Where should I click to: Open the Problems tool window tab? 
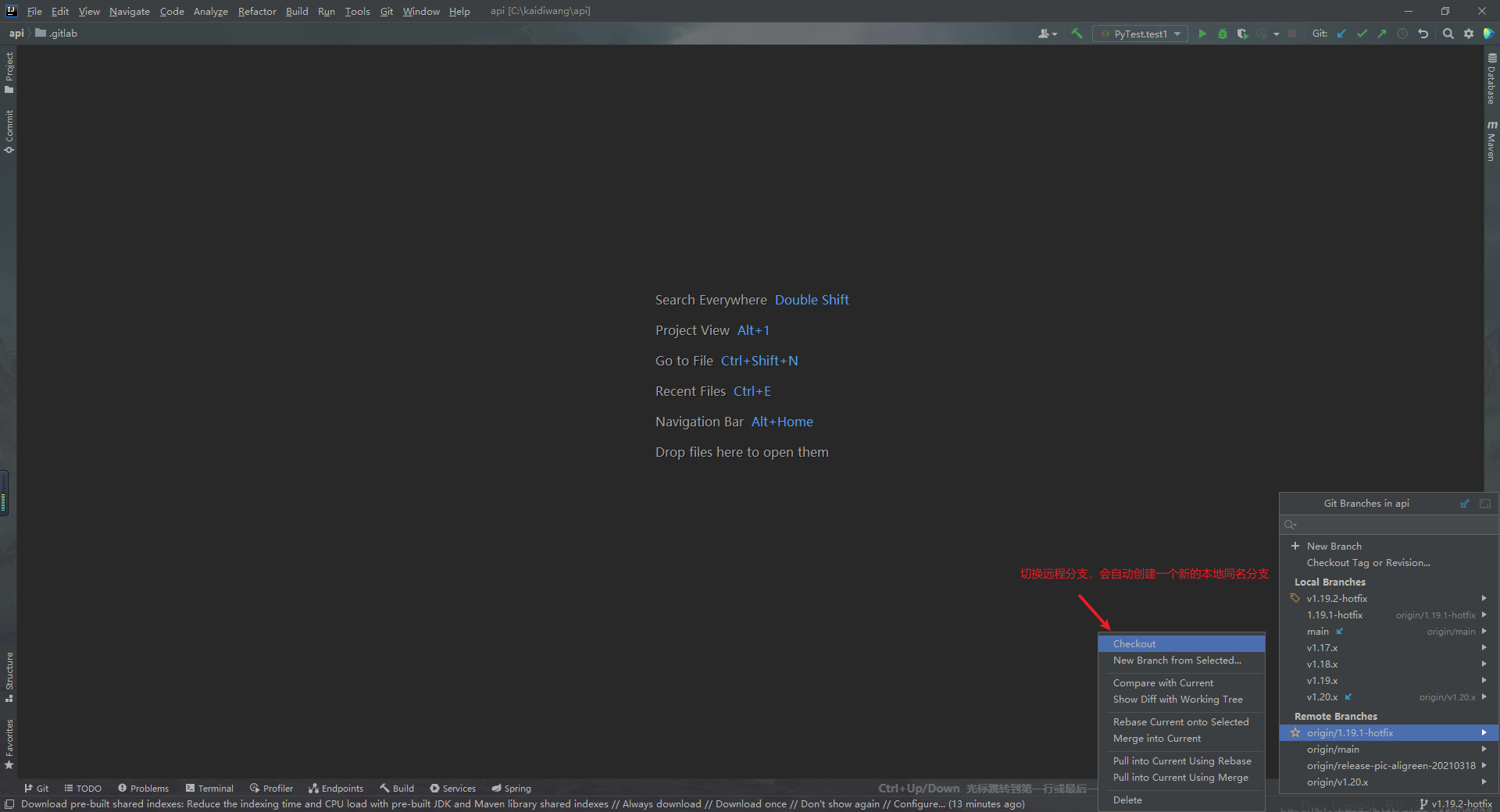tap(143, 789)
